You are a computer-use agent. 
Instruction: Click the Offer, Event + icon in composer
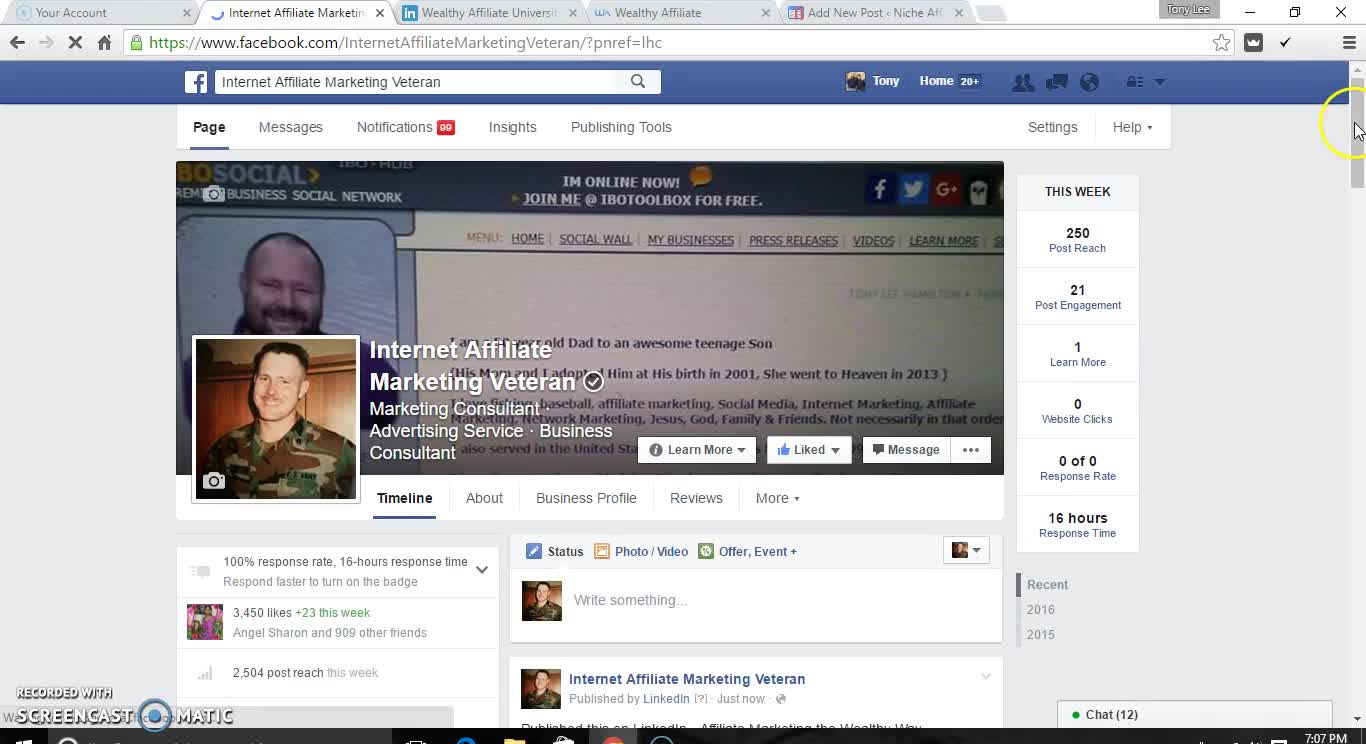pyautogui.click(x=706, y=551)
